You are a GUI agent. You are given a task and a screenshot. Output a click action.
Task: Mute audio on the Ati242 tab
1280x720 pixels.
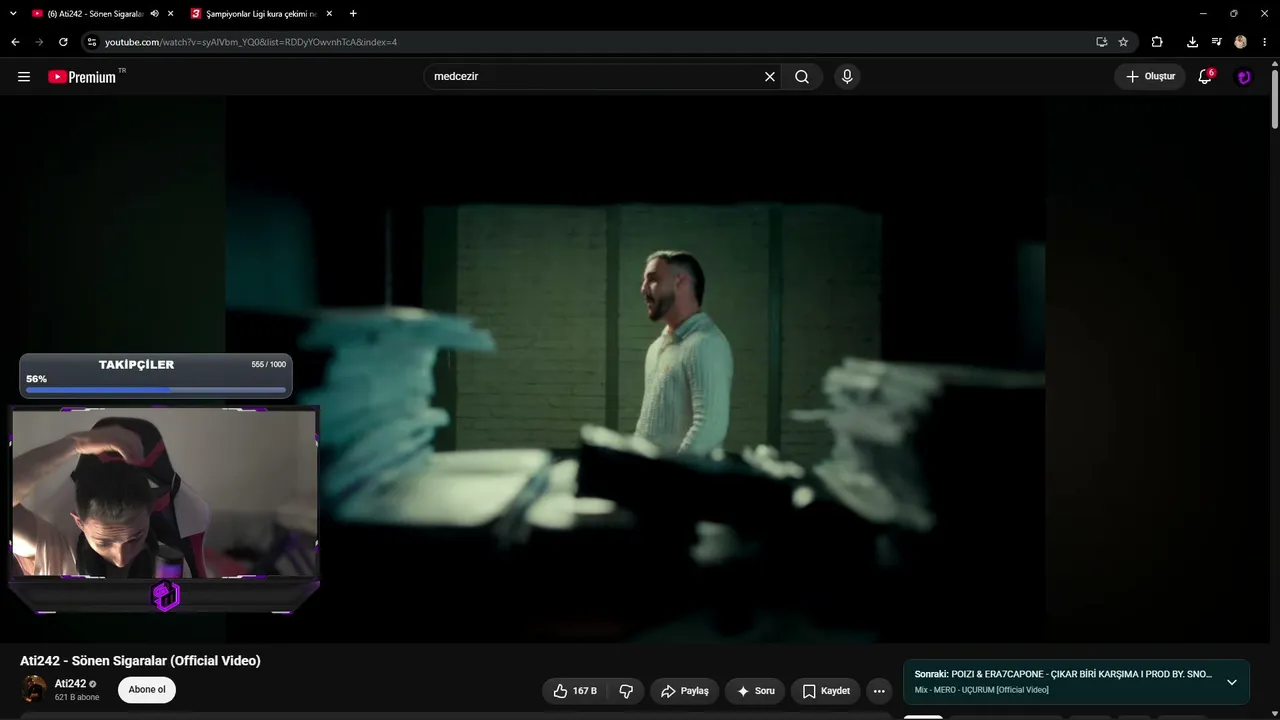154,14
